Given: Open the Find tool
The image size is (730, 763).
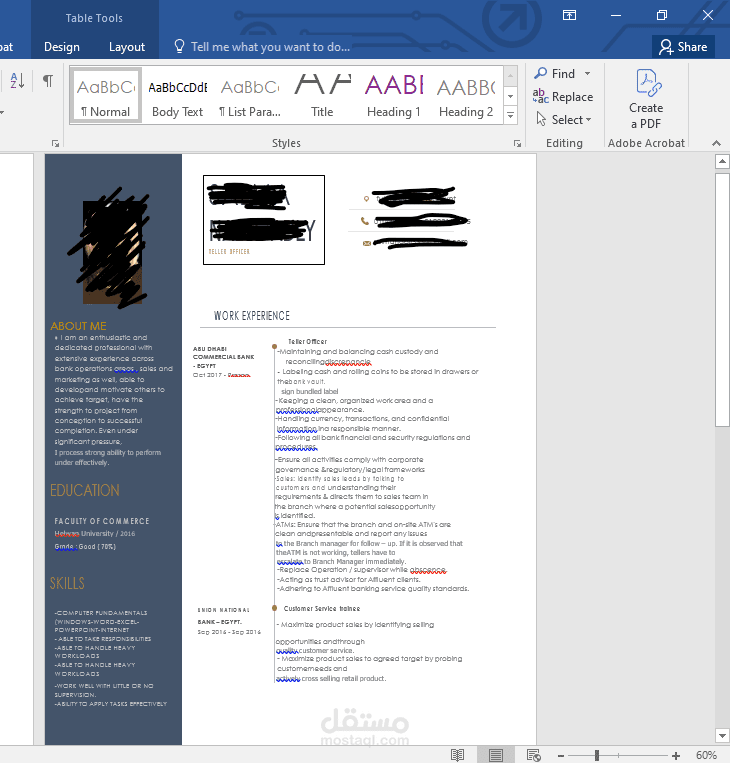Looking at the screenshot, I should [x=555, y=73].
